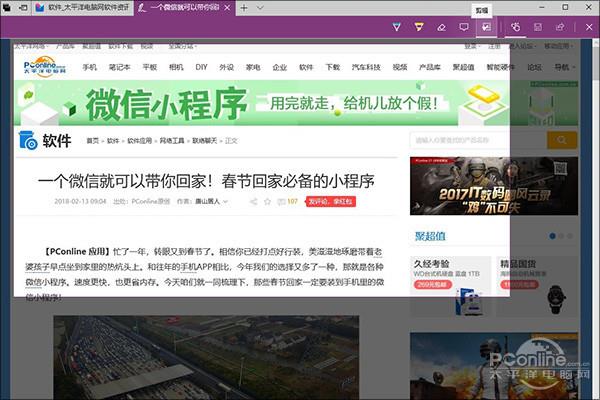This screenshot has height=400, width=600.
Task: Expand the 全国分站 dropdown
Action: pos(183,46)
